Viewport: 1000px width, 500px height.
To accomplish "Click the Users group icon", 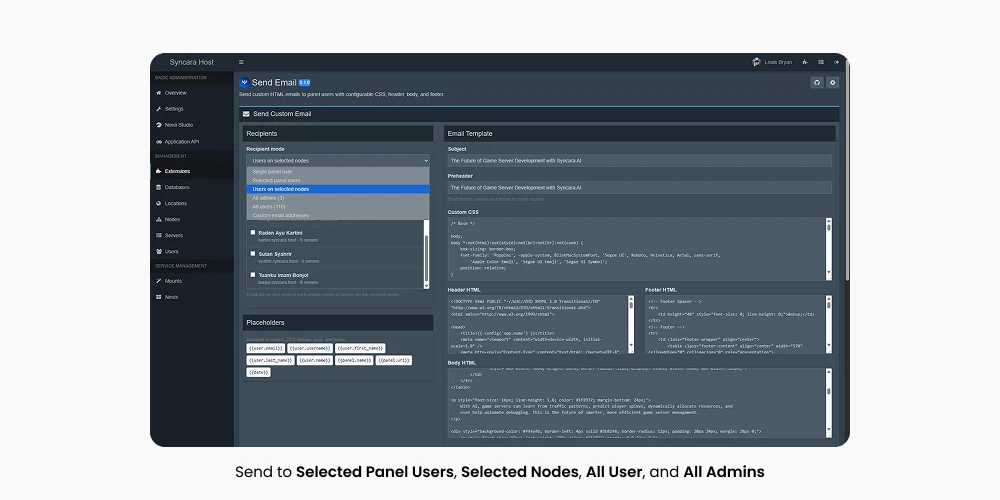I will 159,251.
